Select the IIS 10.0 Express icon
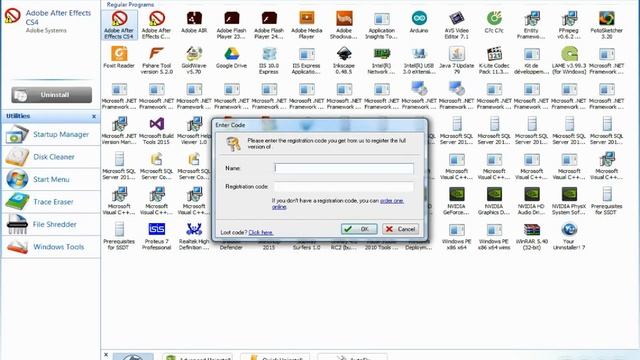Screen dimensions: 640x360 (269, 60)
